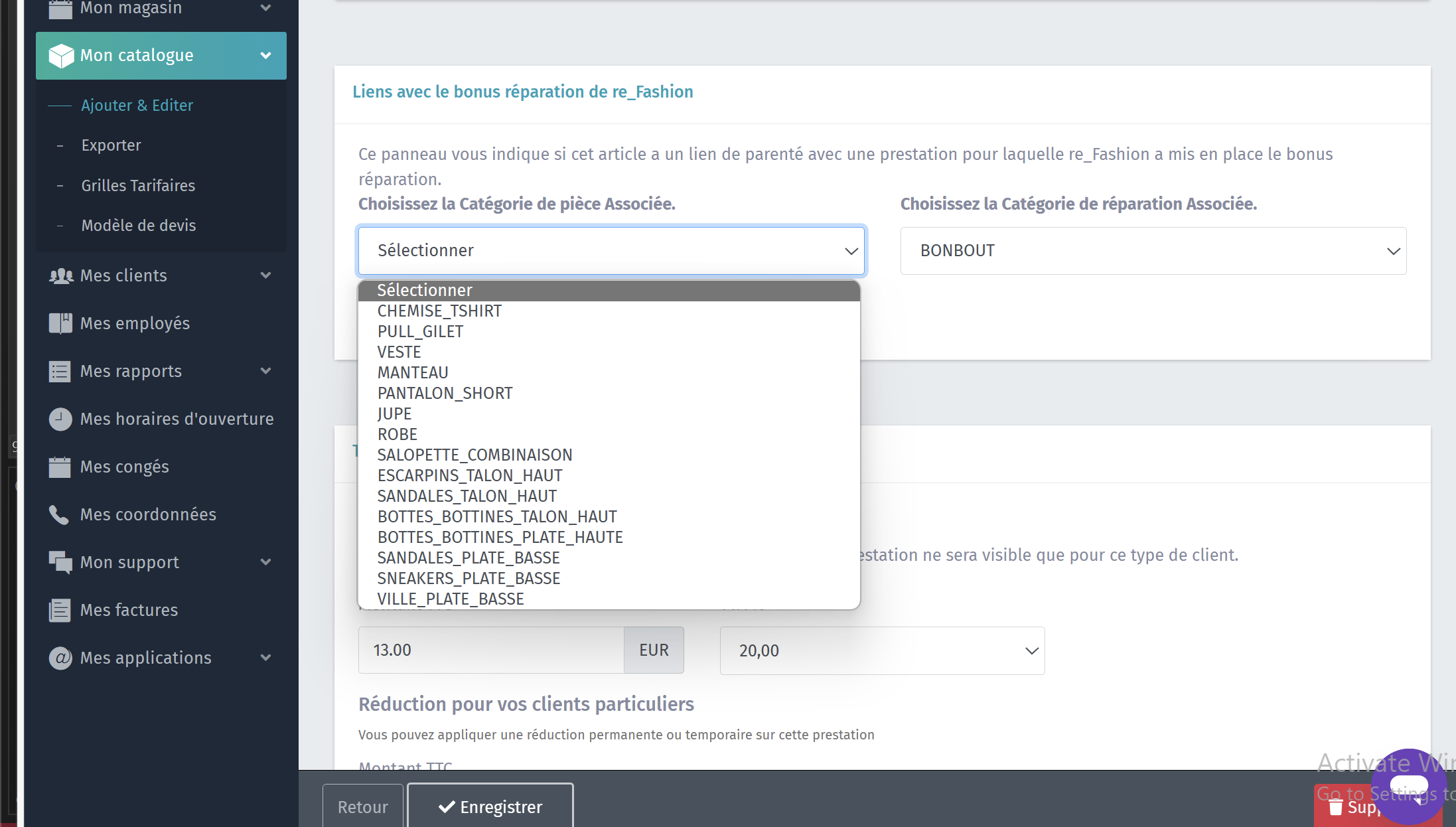
Task: Click the clock icon for opening hours
Action: tap(60, 419)
